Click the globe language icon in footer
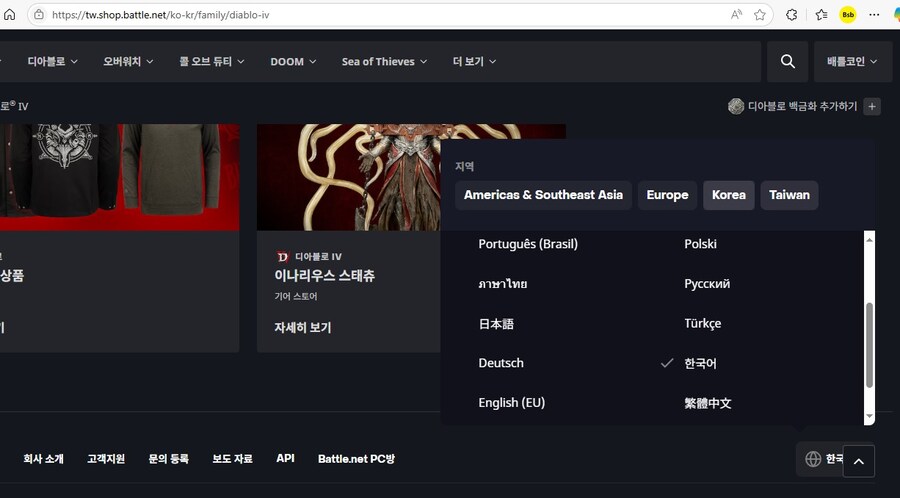 (813, 459)
